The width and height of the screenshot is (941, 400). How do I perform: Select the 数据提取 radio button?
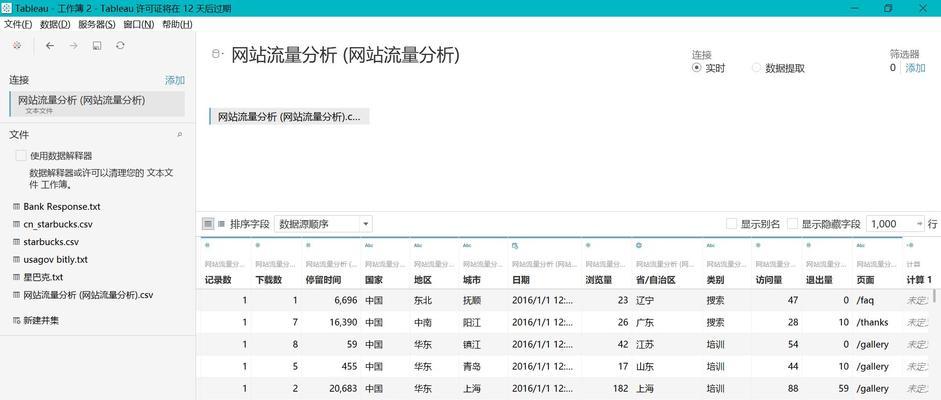click(x=756, y=68)
